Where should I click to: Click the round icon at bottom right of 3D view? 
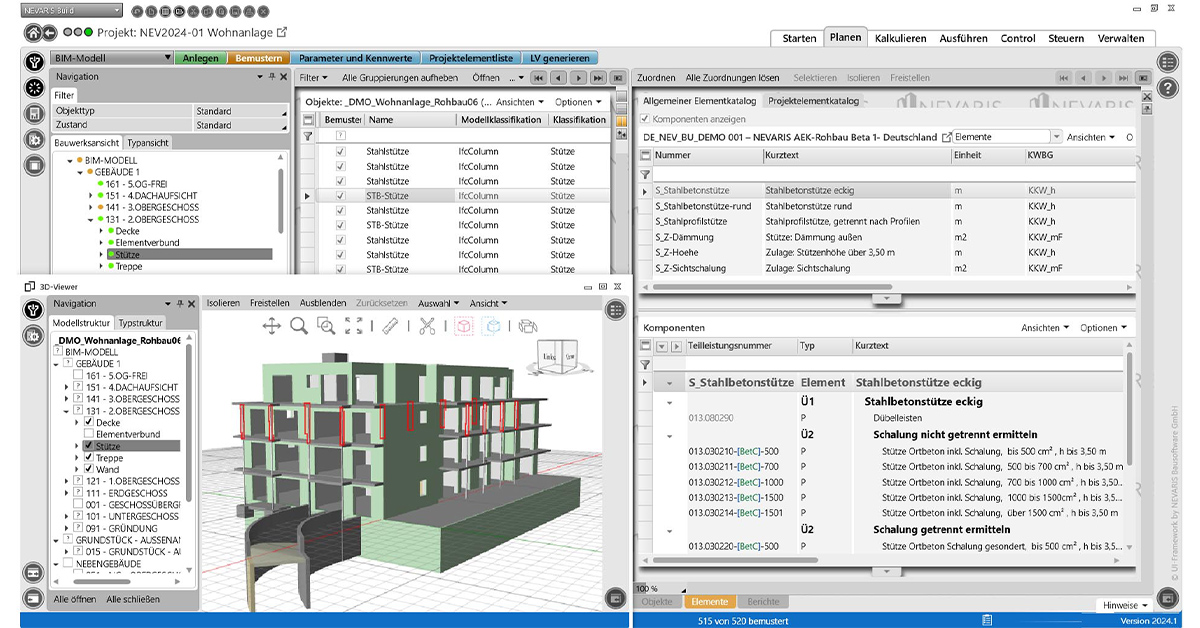(x=615, y=599)
